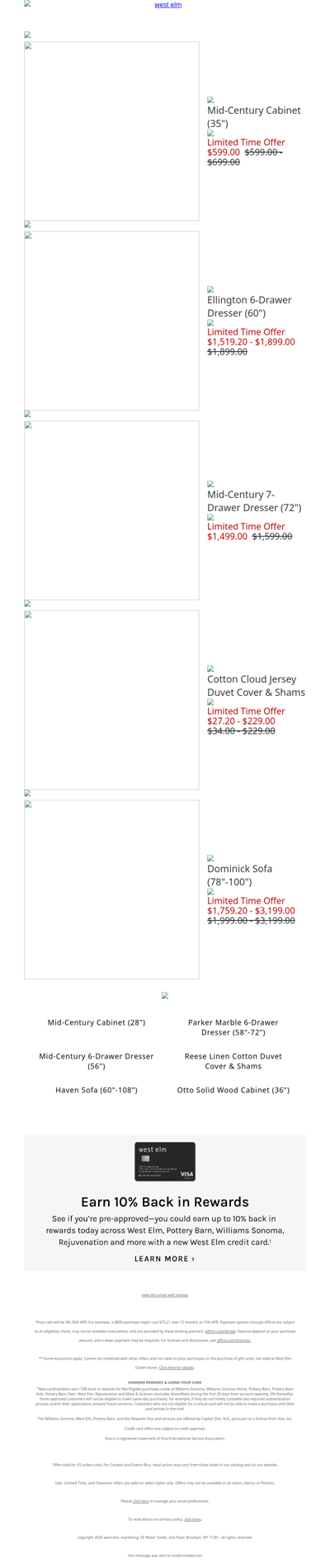330x1568 pixels.
Task: Open Ellington 6-Drawer Dresser (60") title
Action: (x=250, y=306)
